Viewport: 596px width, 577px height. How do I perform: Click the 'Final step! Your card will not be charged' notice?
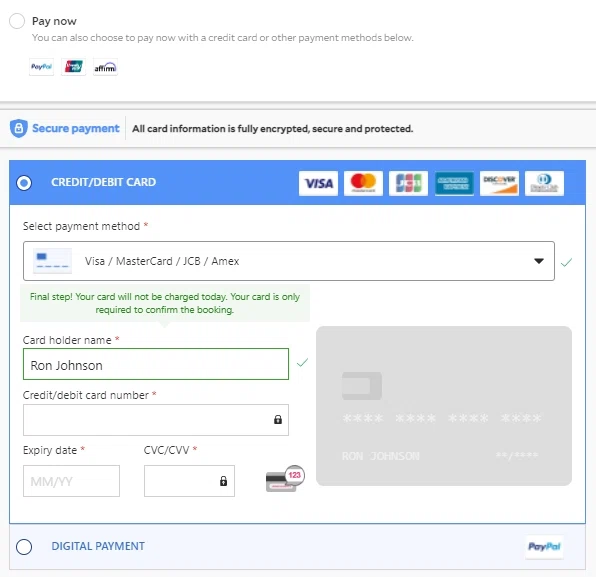(x=165, y=303)
